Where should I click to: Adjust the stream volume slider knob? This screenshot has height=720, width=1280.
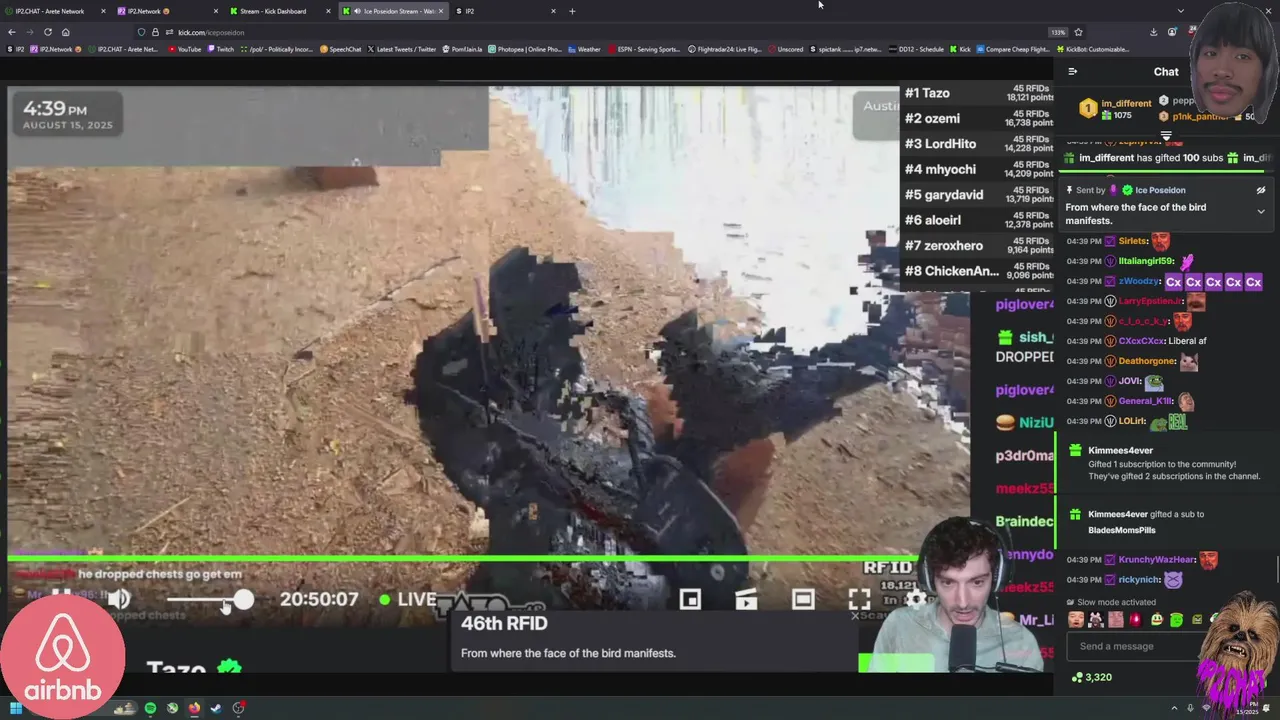click(x=243, y=600)
